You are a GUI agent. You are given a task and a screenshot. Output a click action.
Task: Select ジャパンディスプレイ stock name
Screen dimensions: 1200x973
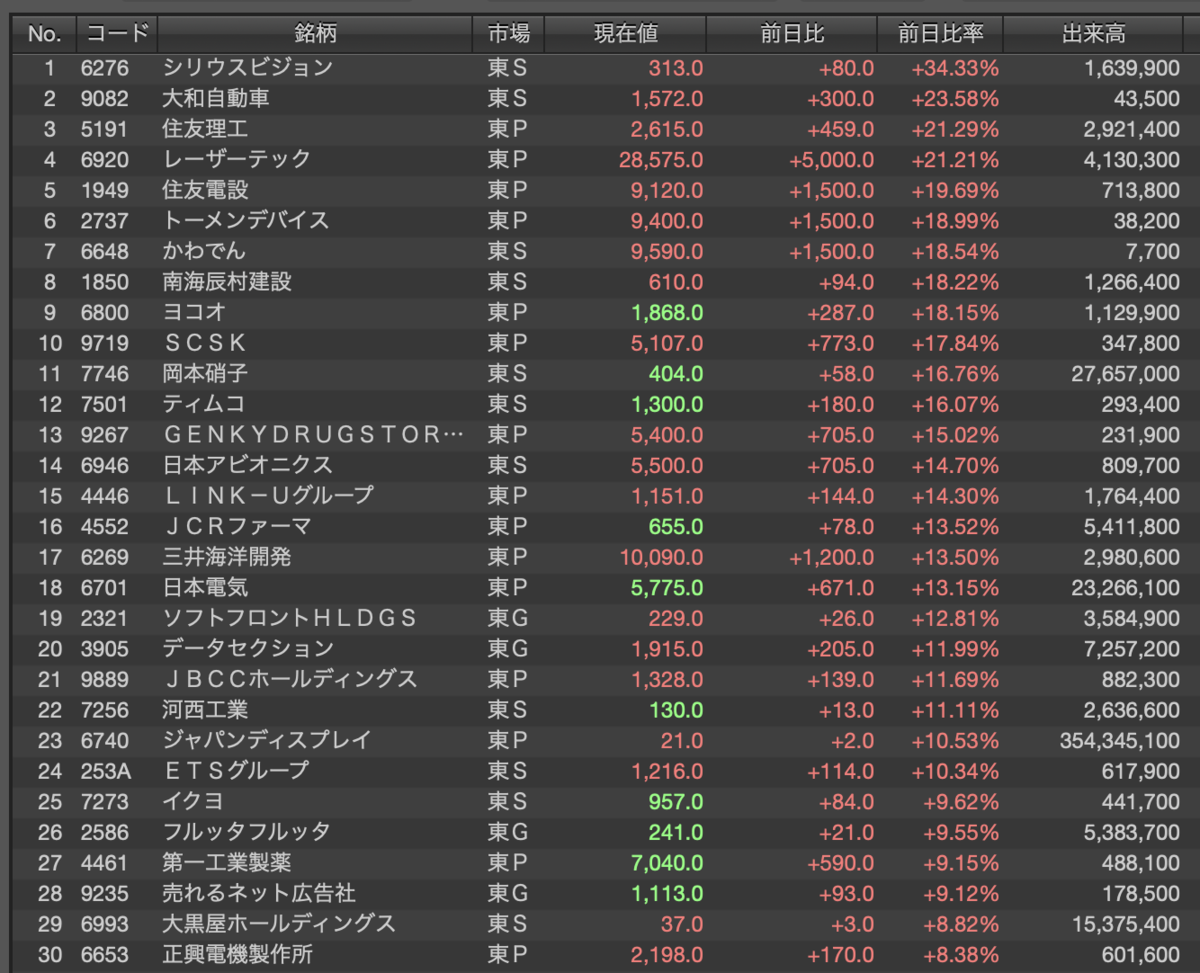267,740
